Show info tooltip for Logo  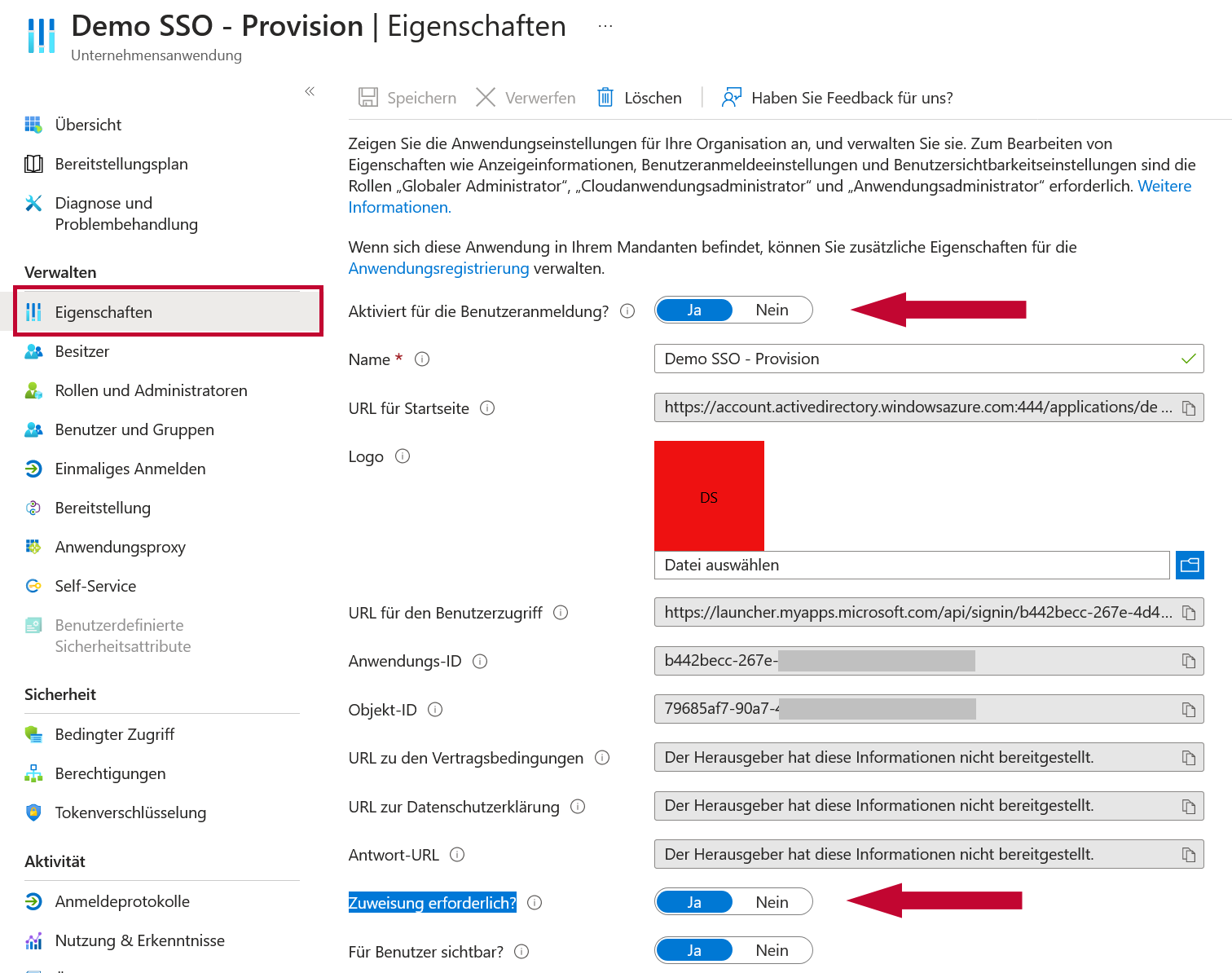point(403,456)
